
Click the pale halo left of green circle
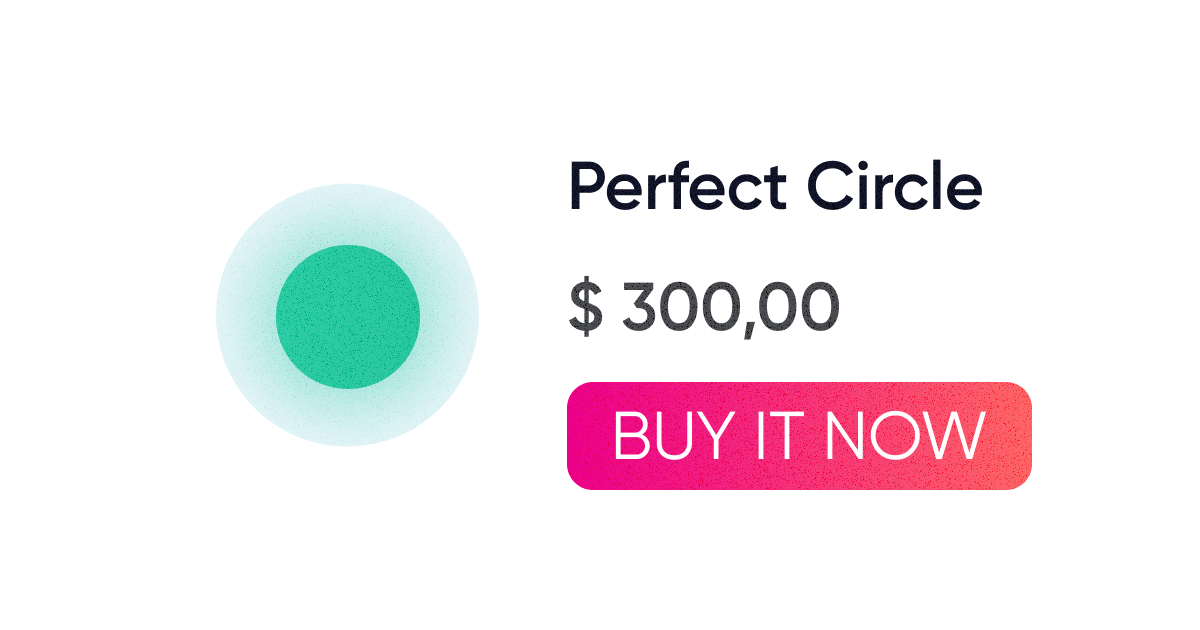[x=245, y=316]
